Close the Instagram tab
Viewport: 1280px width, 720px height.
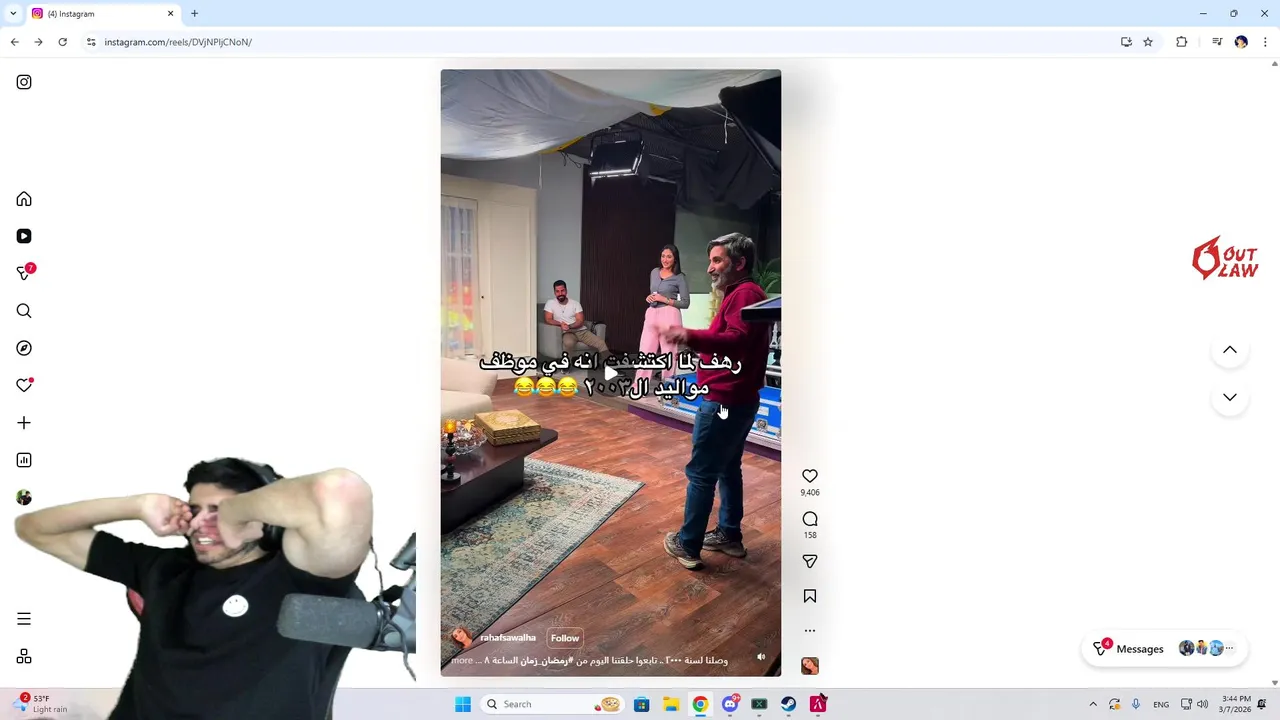170,14
